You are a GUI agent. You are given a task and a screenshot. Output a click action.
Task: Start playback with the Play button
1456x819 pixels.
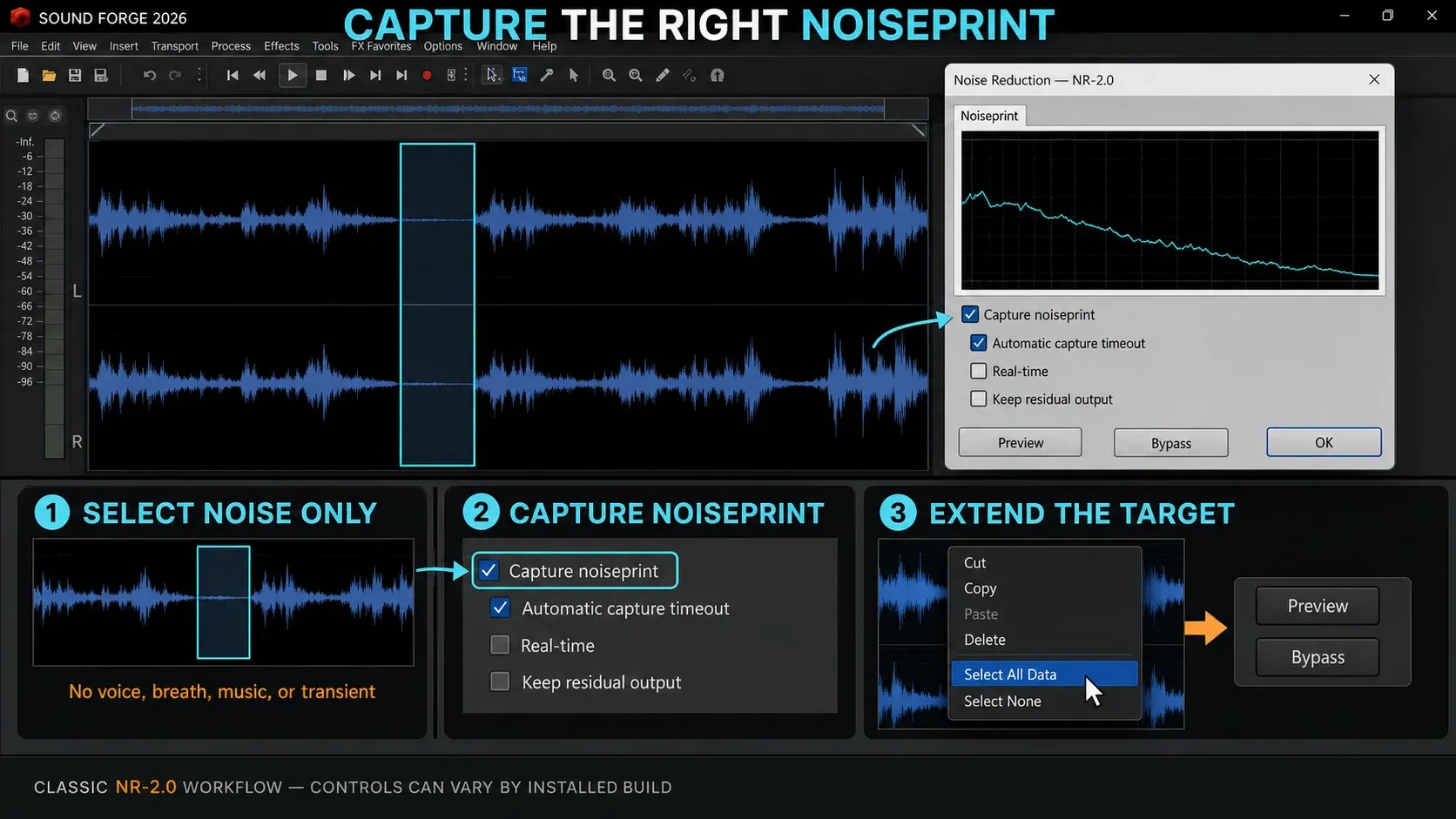pos(292,76)
